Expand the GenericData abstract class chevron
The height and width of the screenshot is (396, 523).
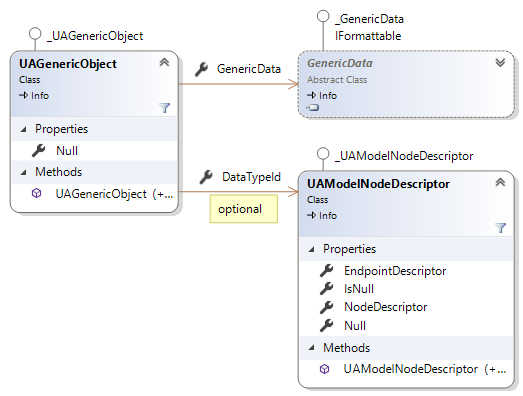point(500,62)
